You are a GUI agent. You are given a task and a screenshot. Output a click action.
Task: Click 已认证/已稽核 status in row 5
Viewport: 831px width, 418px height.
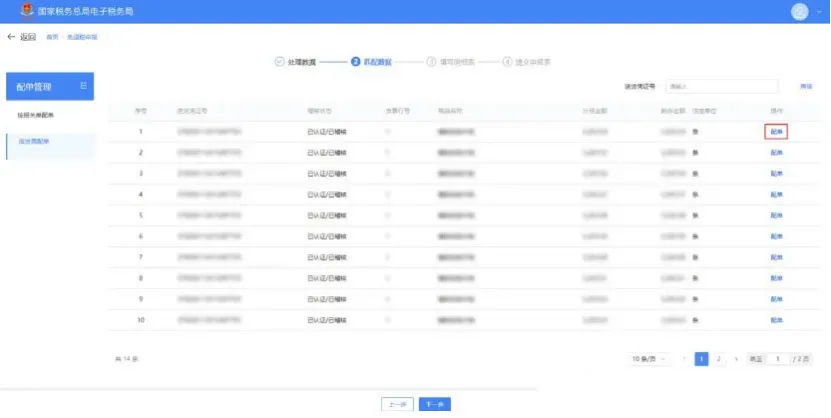pos(326,215)
